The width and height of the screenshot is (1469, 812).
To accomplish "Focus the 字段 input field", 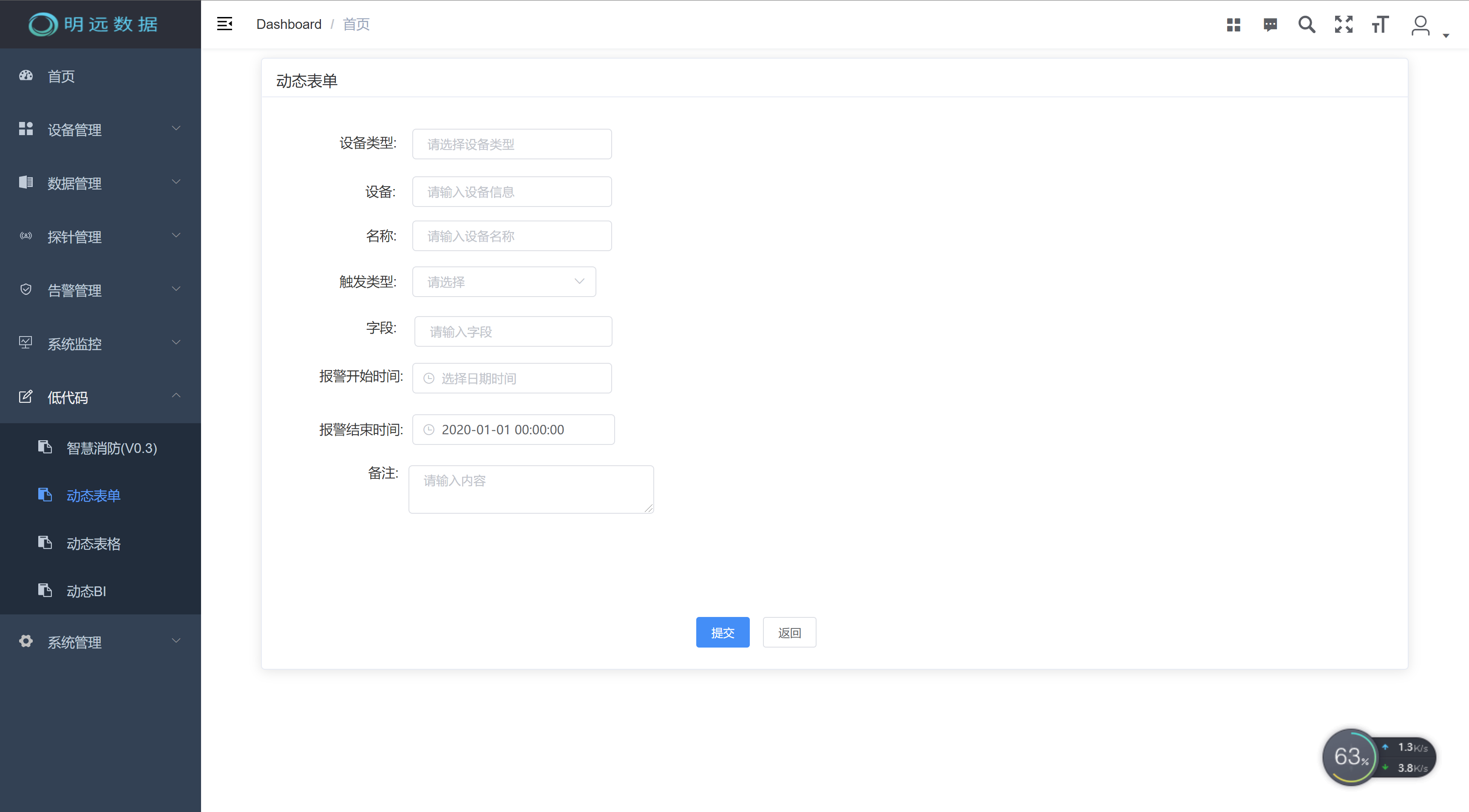I will pyautogui.click(x=513, y=331).
